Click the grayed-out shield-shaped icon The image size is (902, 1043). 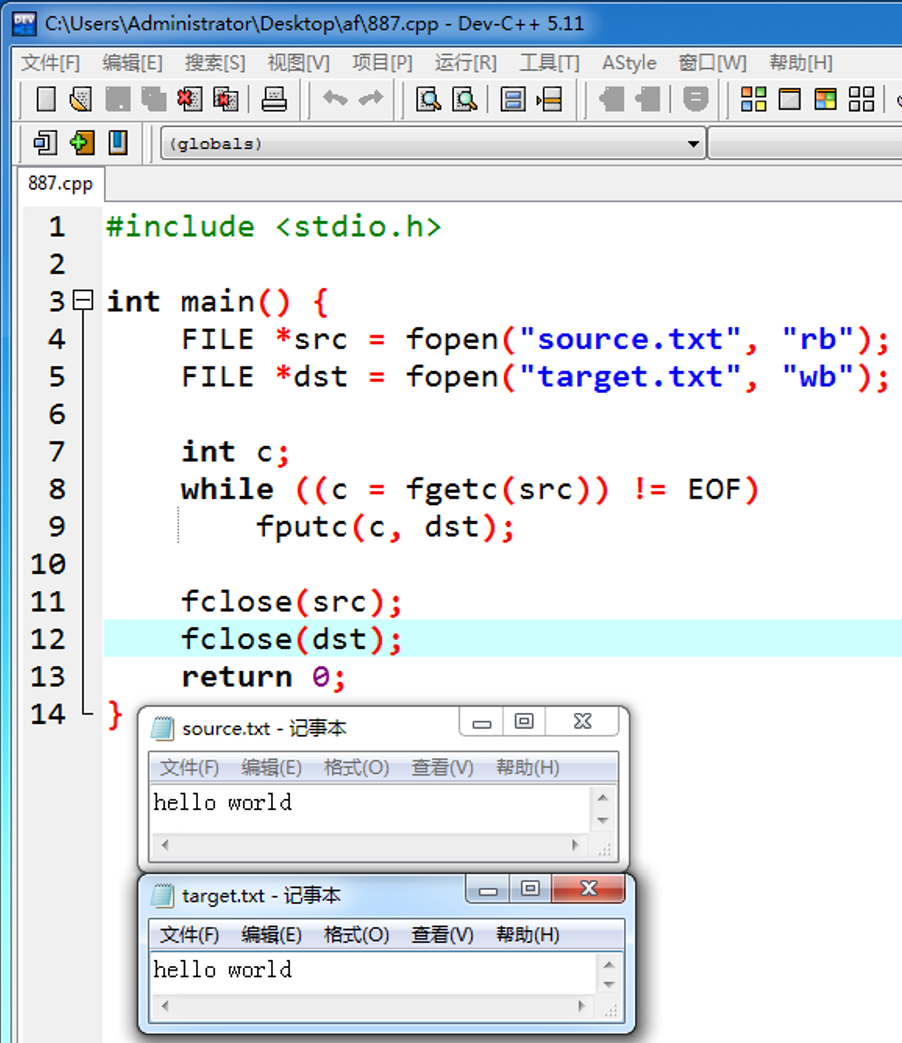pyautogui.click(x=696, y=100)
